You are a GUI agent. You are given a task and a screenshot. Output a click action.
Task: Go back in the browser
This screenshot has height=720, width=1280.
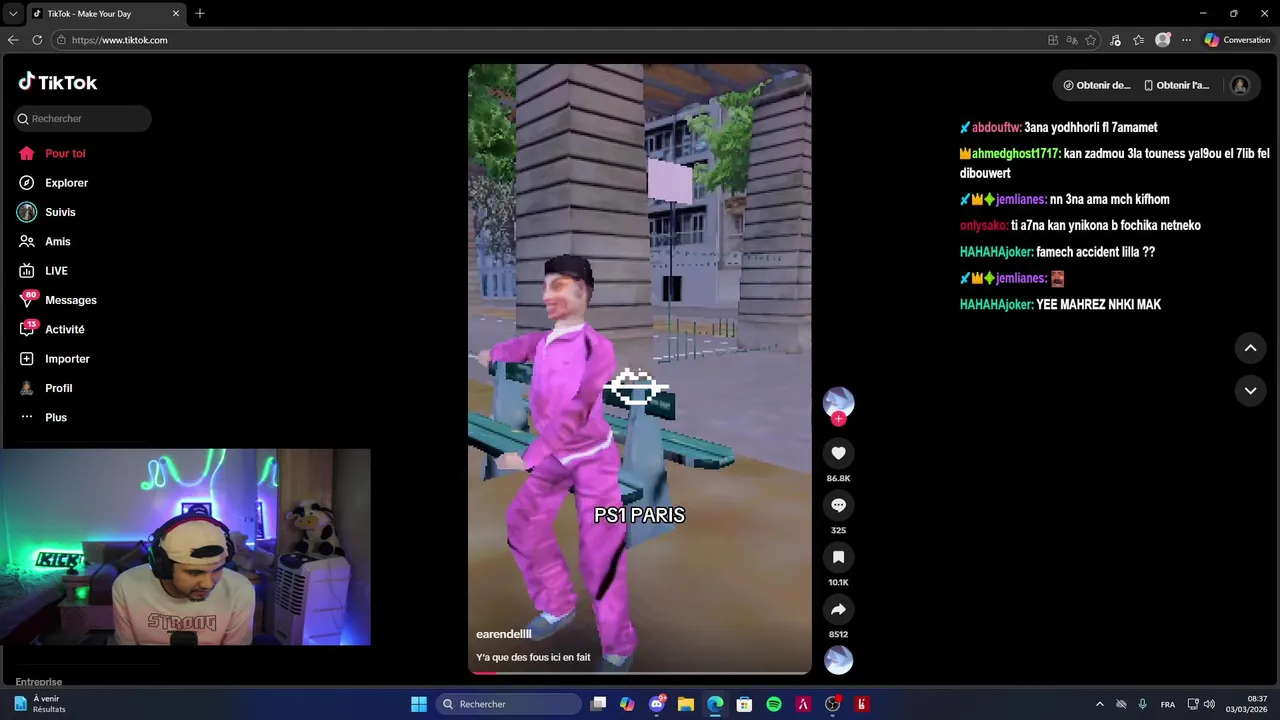(13, 40)
